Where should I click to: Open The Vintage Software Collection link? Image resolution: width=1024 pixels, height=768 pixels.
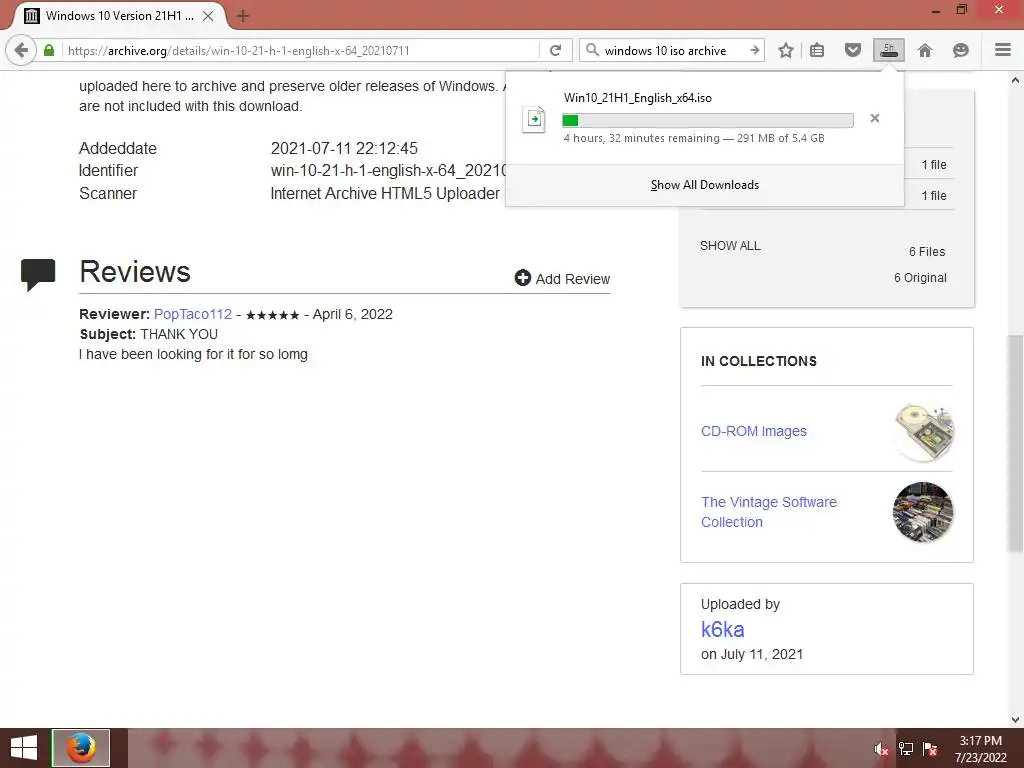tap(769, 512)
